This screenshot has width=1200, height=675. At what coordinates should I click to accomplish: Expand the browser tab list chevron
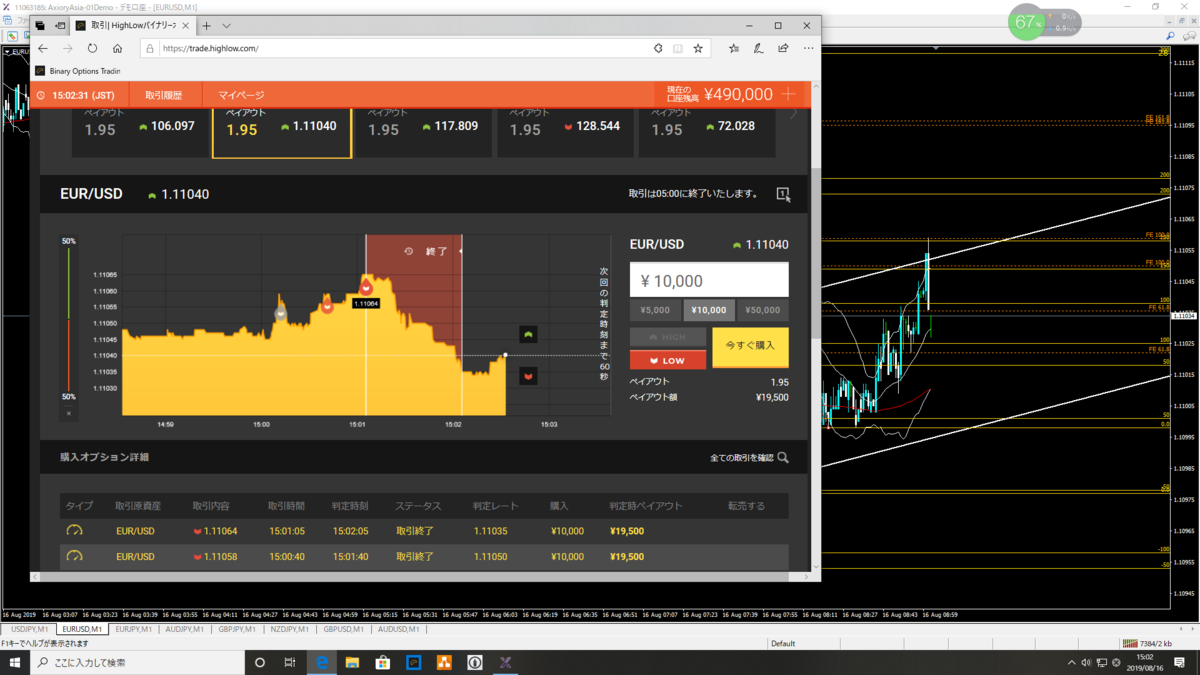(226, 26)
